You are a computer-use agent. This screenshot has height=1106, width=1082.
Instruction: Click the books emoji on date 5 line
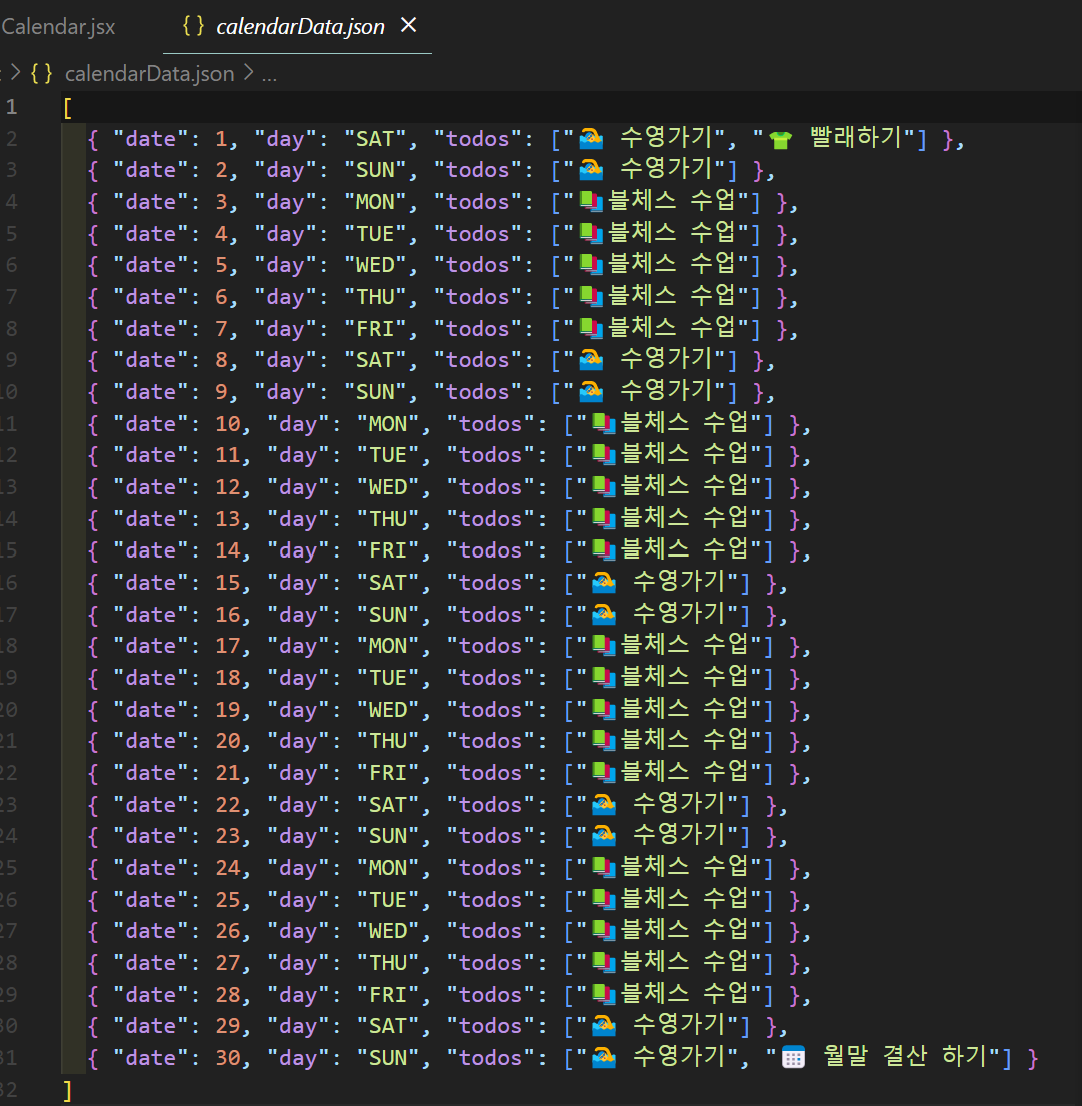point(591,265)
